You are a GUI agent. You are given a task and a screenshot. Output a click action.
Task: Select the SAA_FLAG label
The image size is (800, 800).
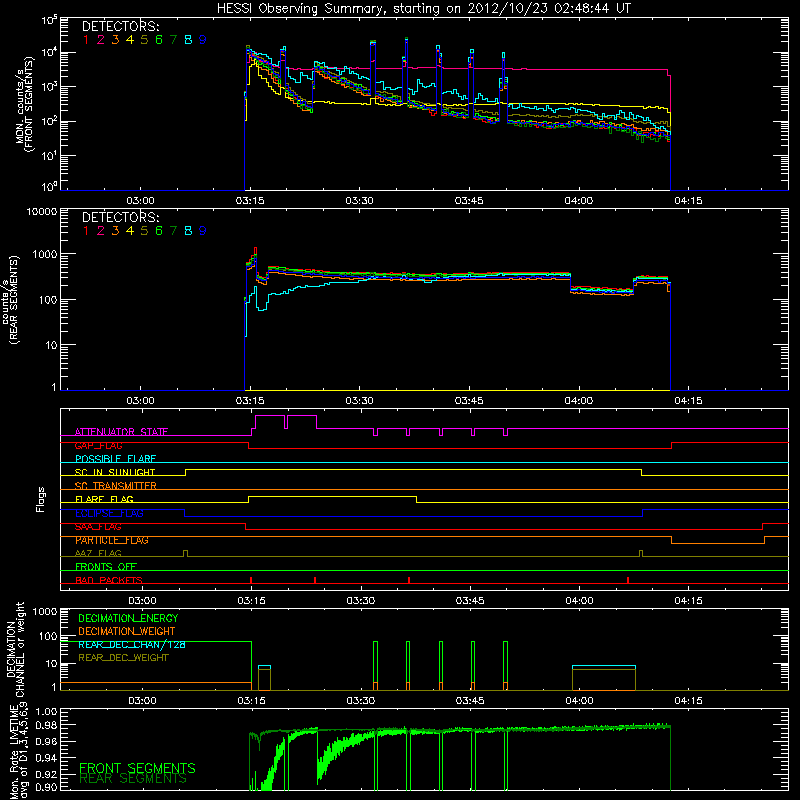coord(98,527)
